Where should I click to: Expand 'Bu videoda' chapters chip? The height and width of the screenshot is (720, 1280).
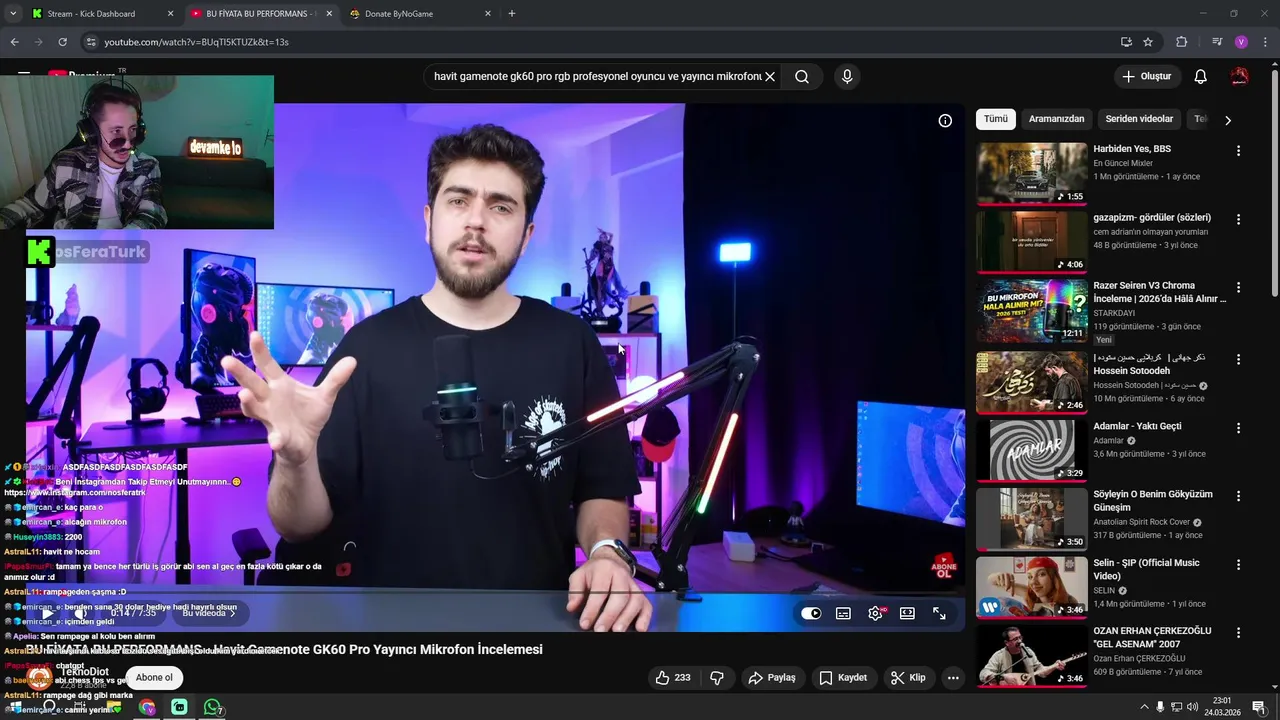tap(209, 613)
